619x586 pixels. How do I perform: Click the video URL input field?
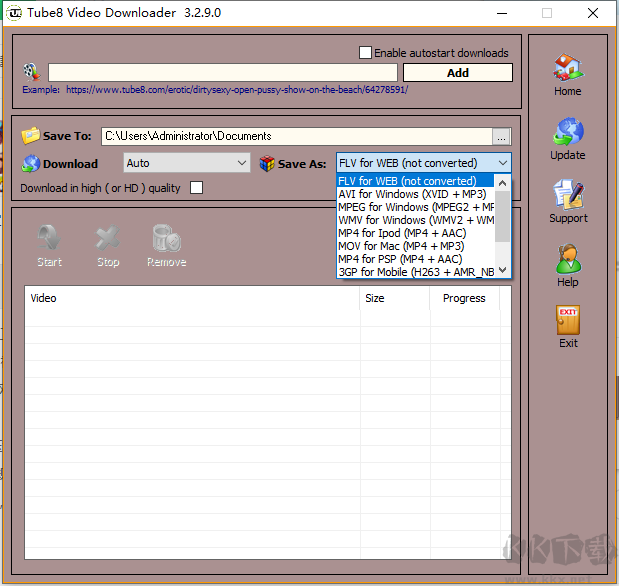[x=223, y=72]
